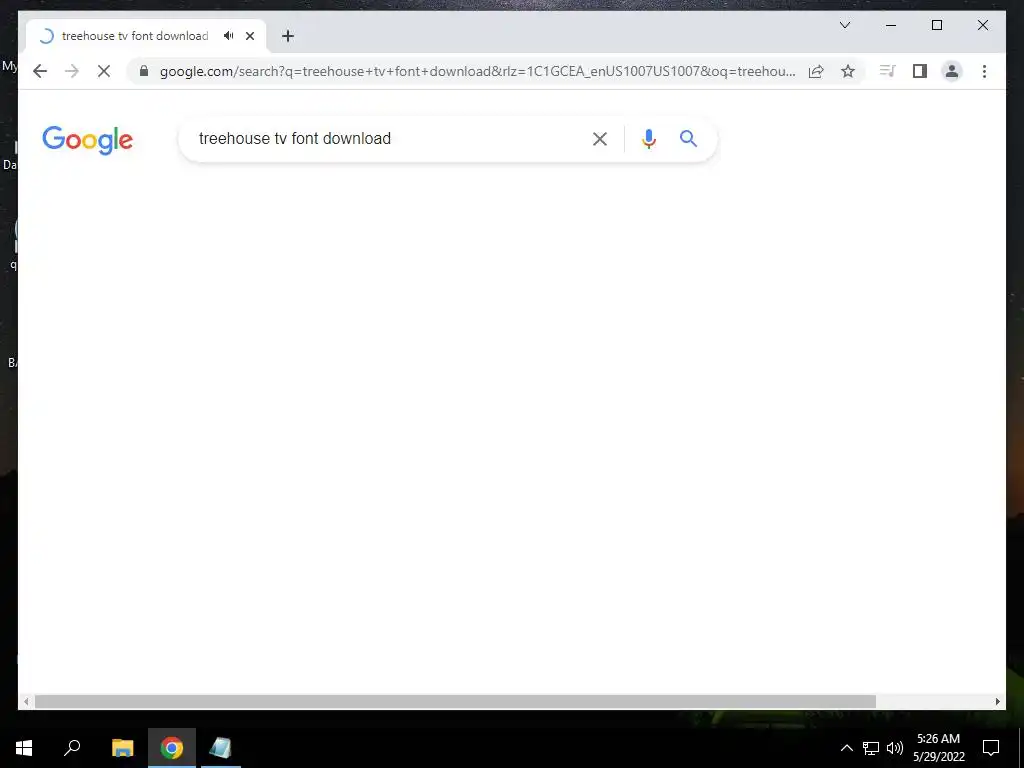Click the blue magnifier search button
Screen dimensions: 1024x768
[688, 138]
